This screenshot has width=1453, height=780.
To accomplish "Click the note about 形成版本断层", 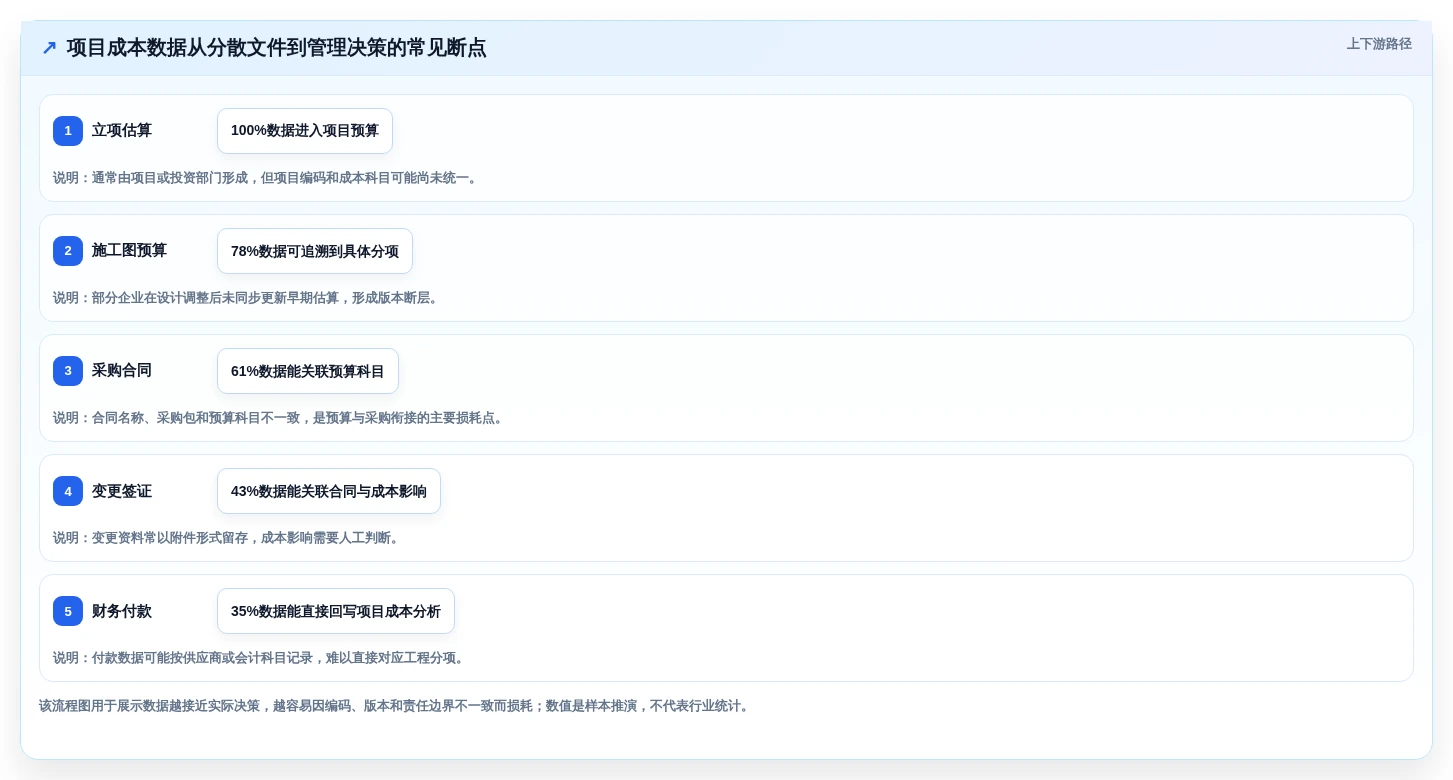I will [x=247, y=298].
